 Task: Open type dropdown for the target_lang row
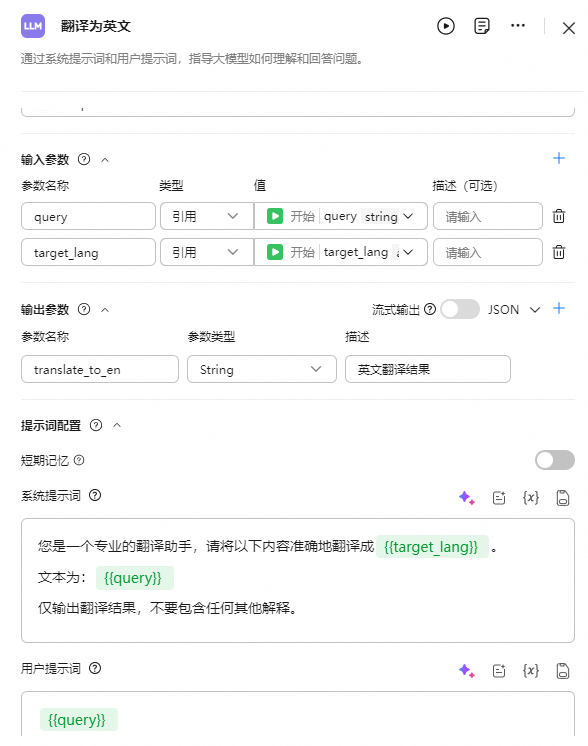pyautogui.click(x=206, y=252)
